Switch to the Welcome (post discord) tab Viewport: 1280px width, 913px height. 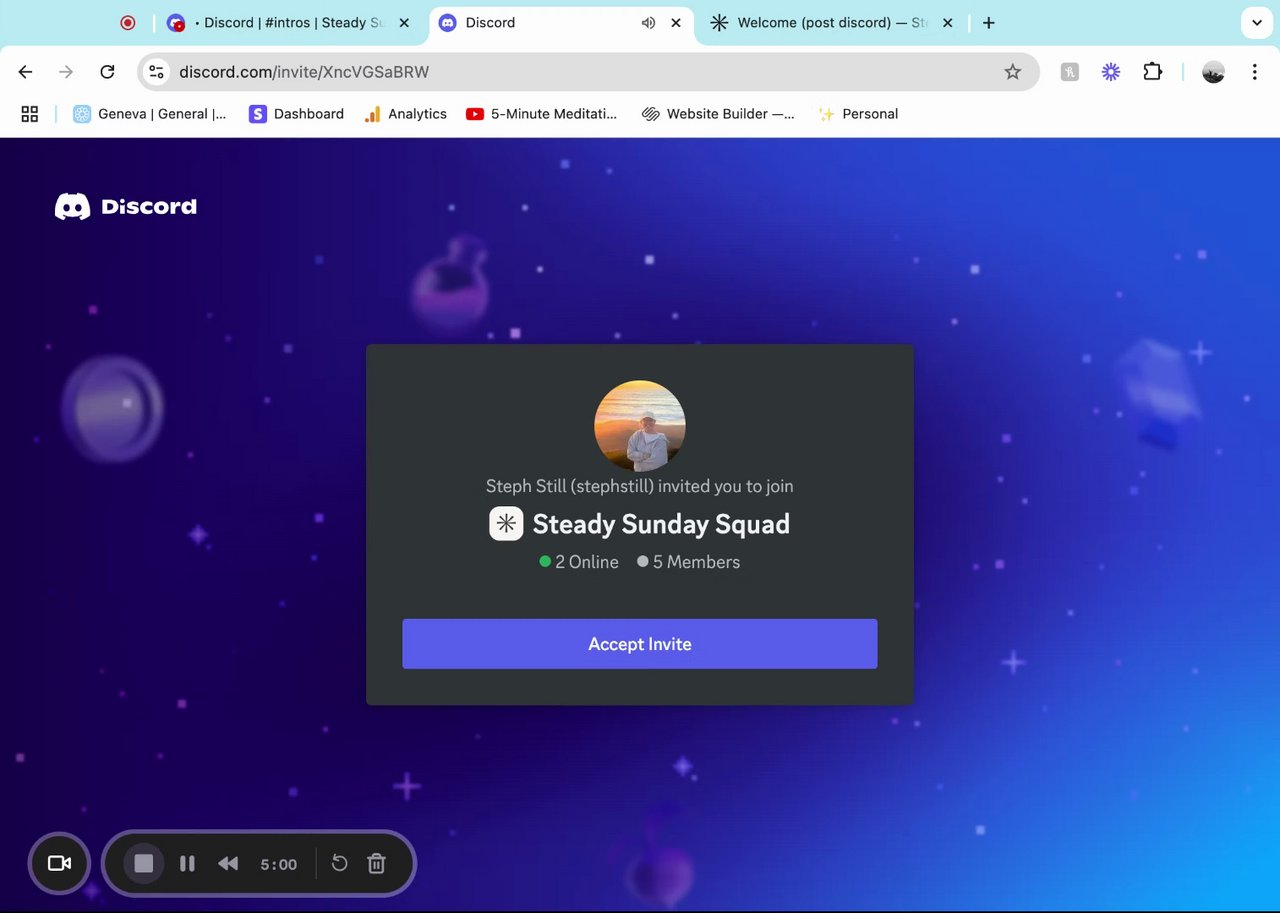(832, 22)
